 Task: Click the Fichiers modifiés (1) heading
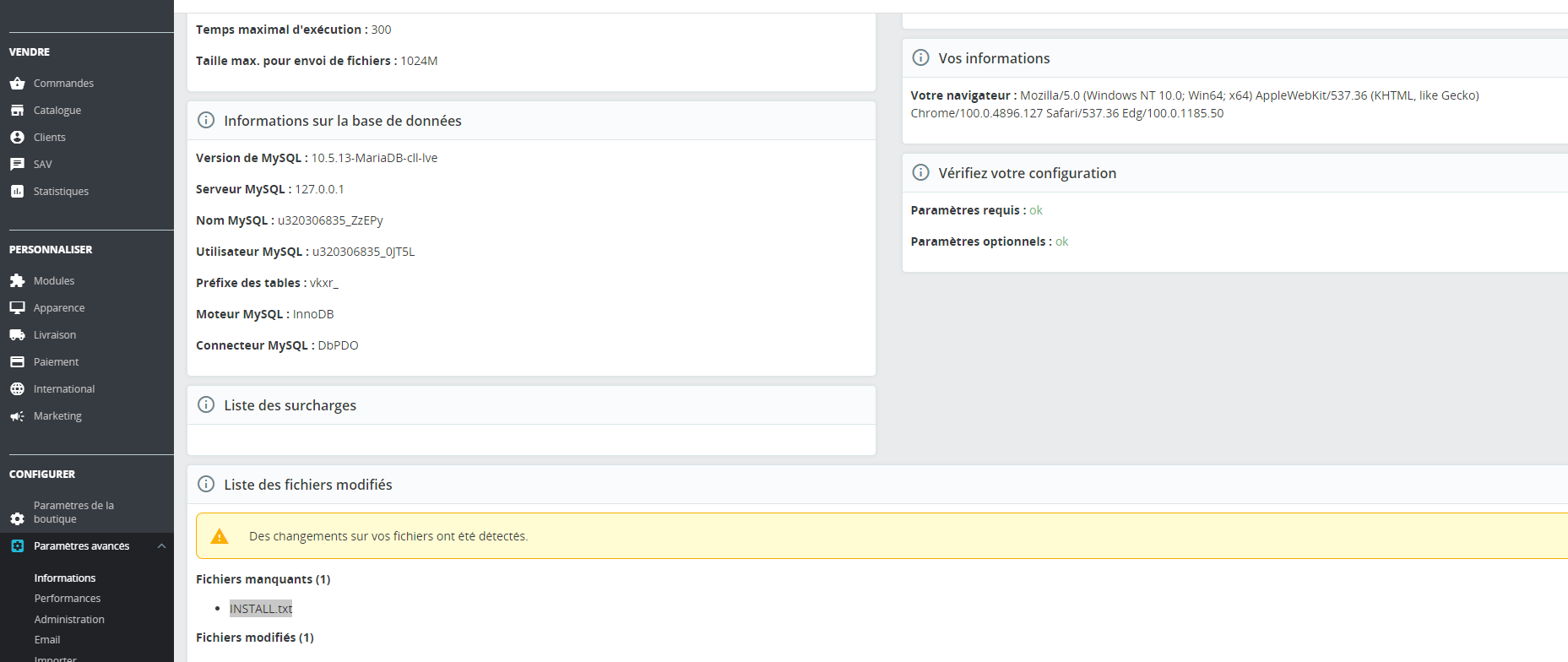[255, 638]
